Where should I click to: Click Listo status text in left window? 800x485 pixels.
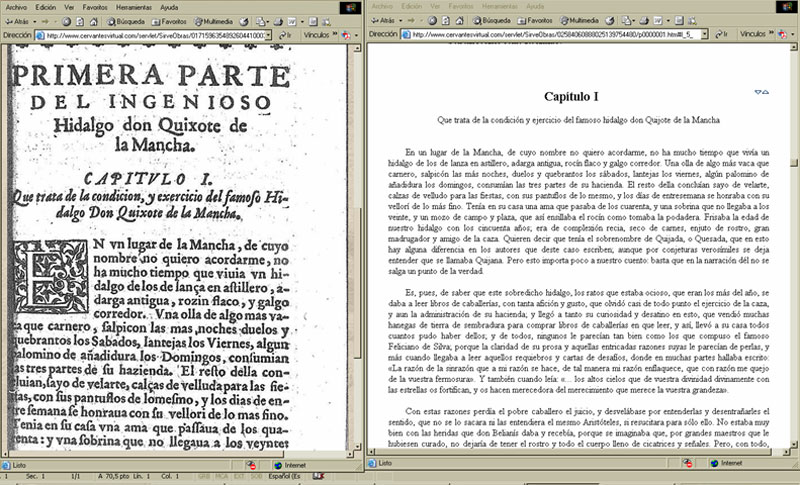pyautogui.click(x=19, y=466)
